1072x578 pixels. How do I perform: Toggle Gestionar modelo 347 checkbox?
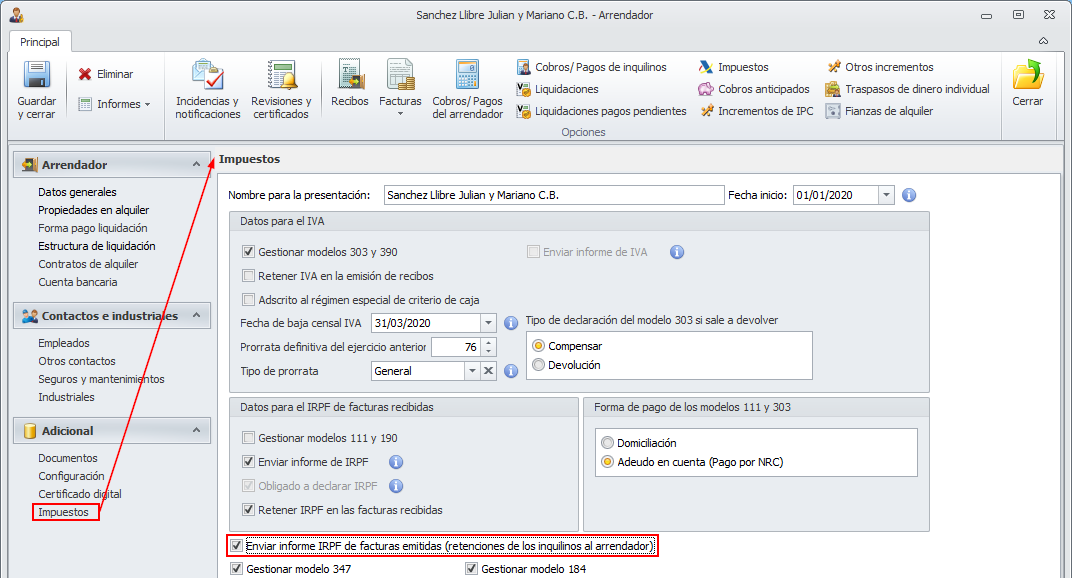(237, 568)
